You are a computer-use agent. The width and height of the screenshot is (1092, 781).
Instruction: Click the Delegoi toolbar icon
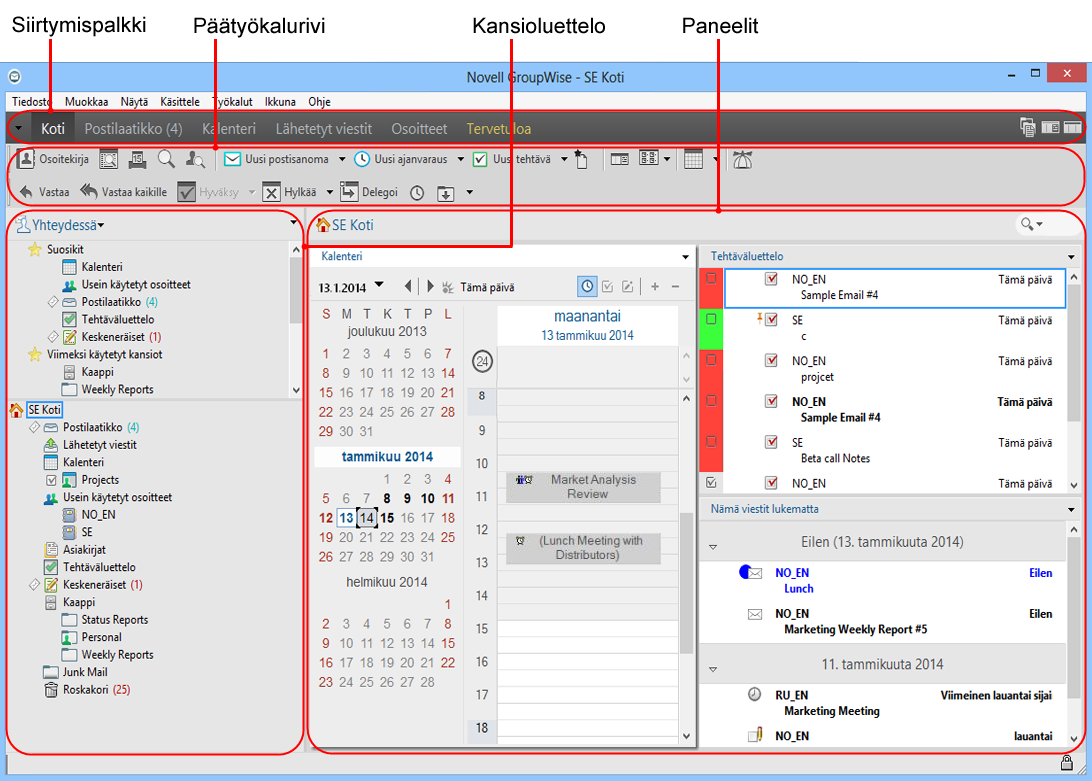(349, 191)
